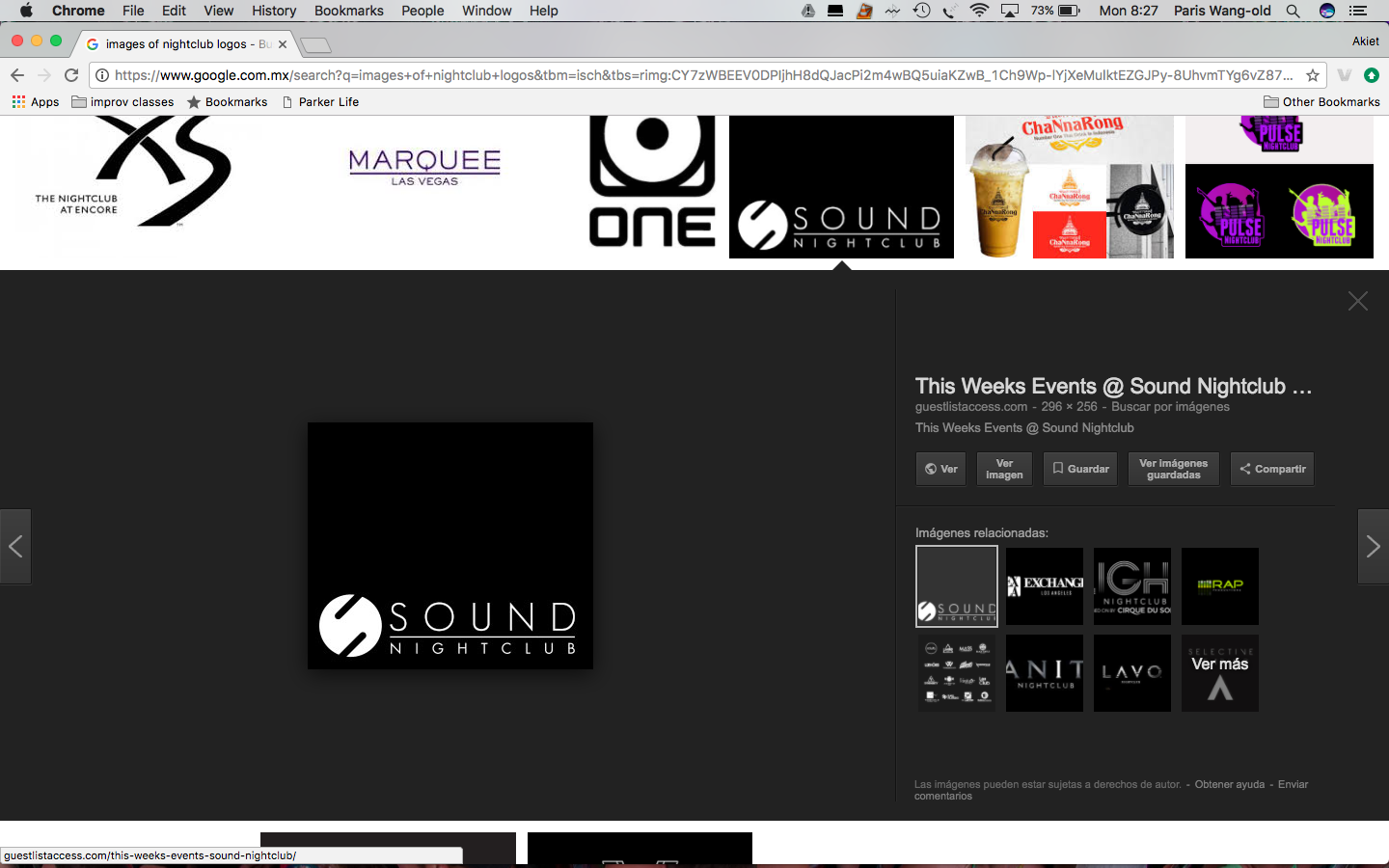Go to previous image with left arrow
This screenshot has width=1389, height=868.
pos(15,547)
